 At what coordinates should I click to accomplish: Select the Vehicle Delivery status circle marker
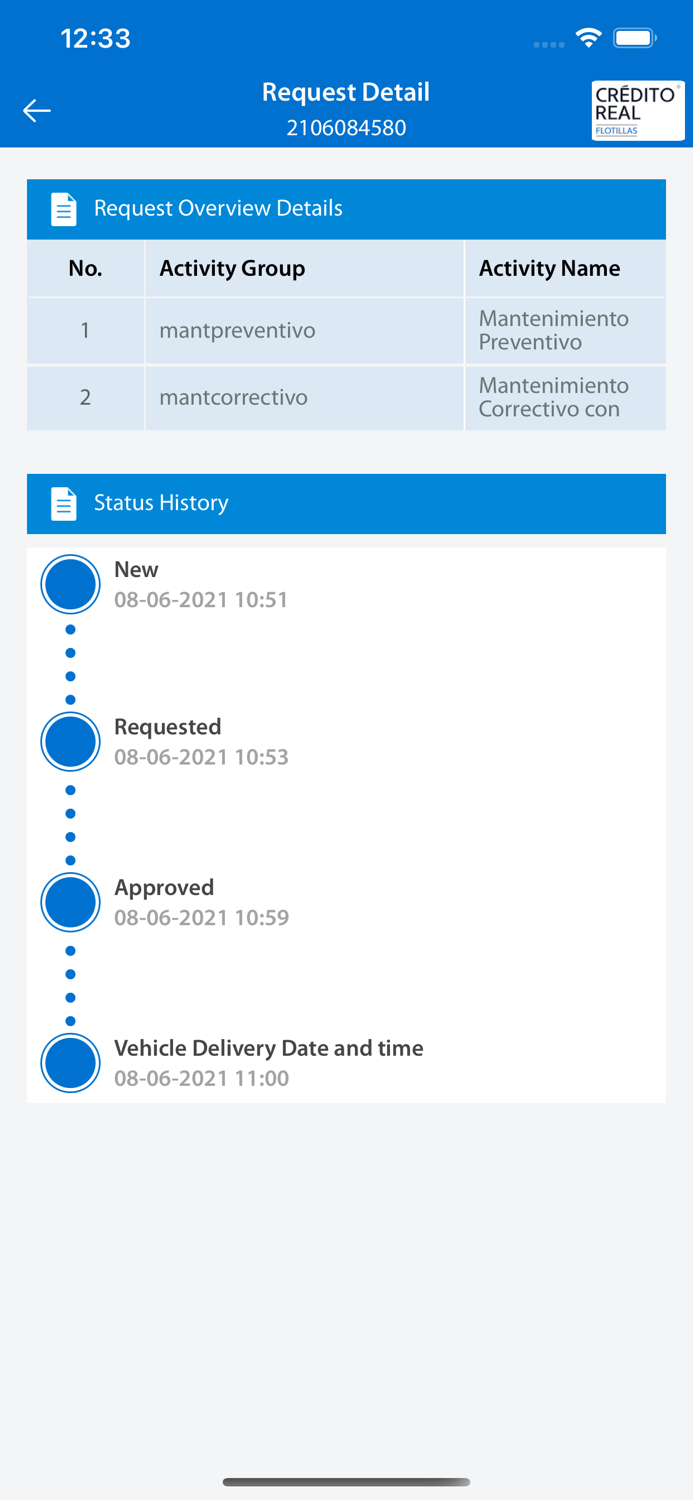[x=70, y=1062]
